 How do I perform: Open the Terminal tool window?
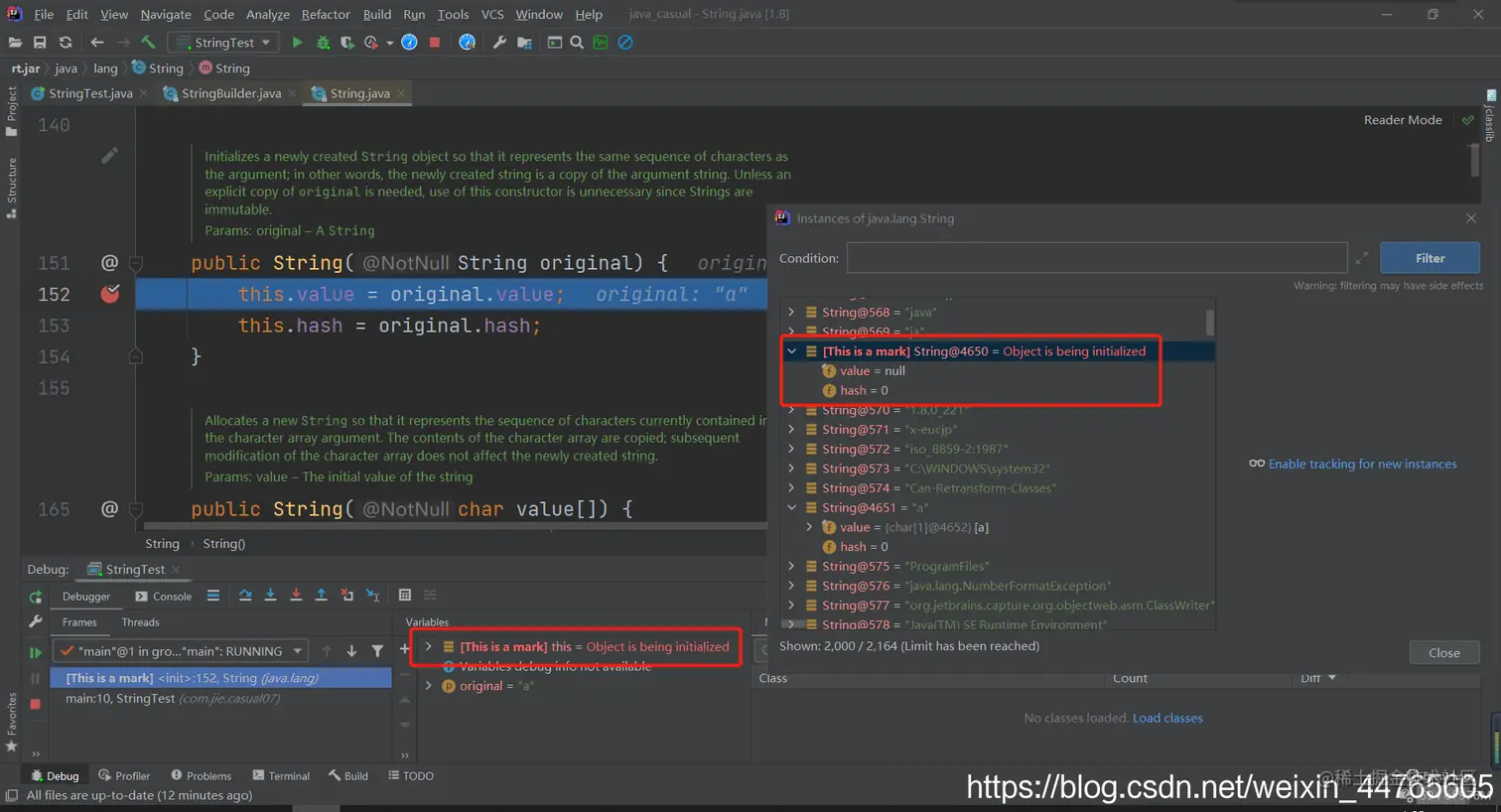[281, 776]
